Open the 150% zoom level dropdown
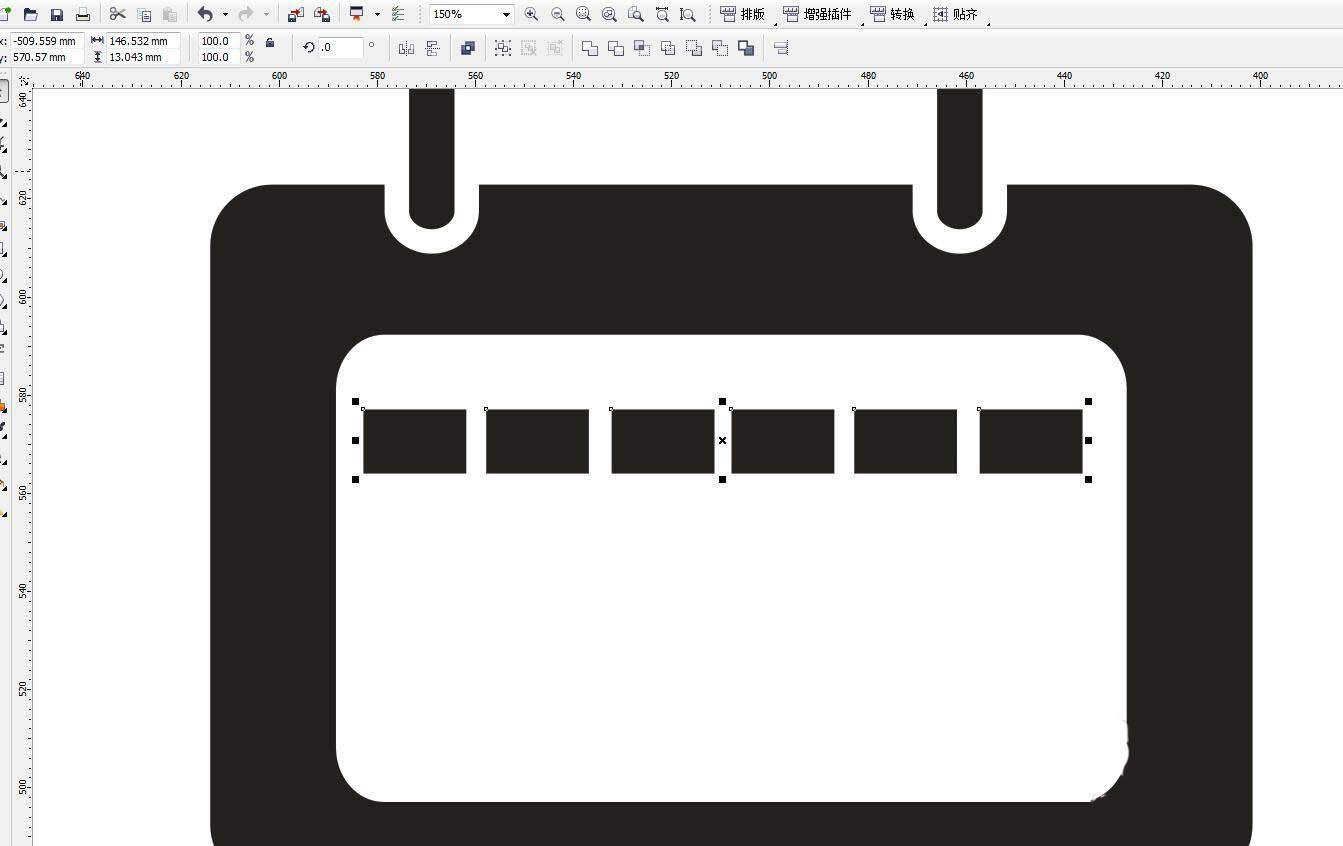Screen dimensions: 1343x846 (506, 14)
